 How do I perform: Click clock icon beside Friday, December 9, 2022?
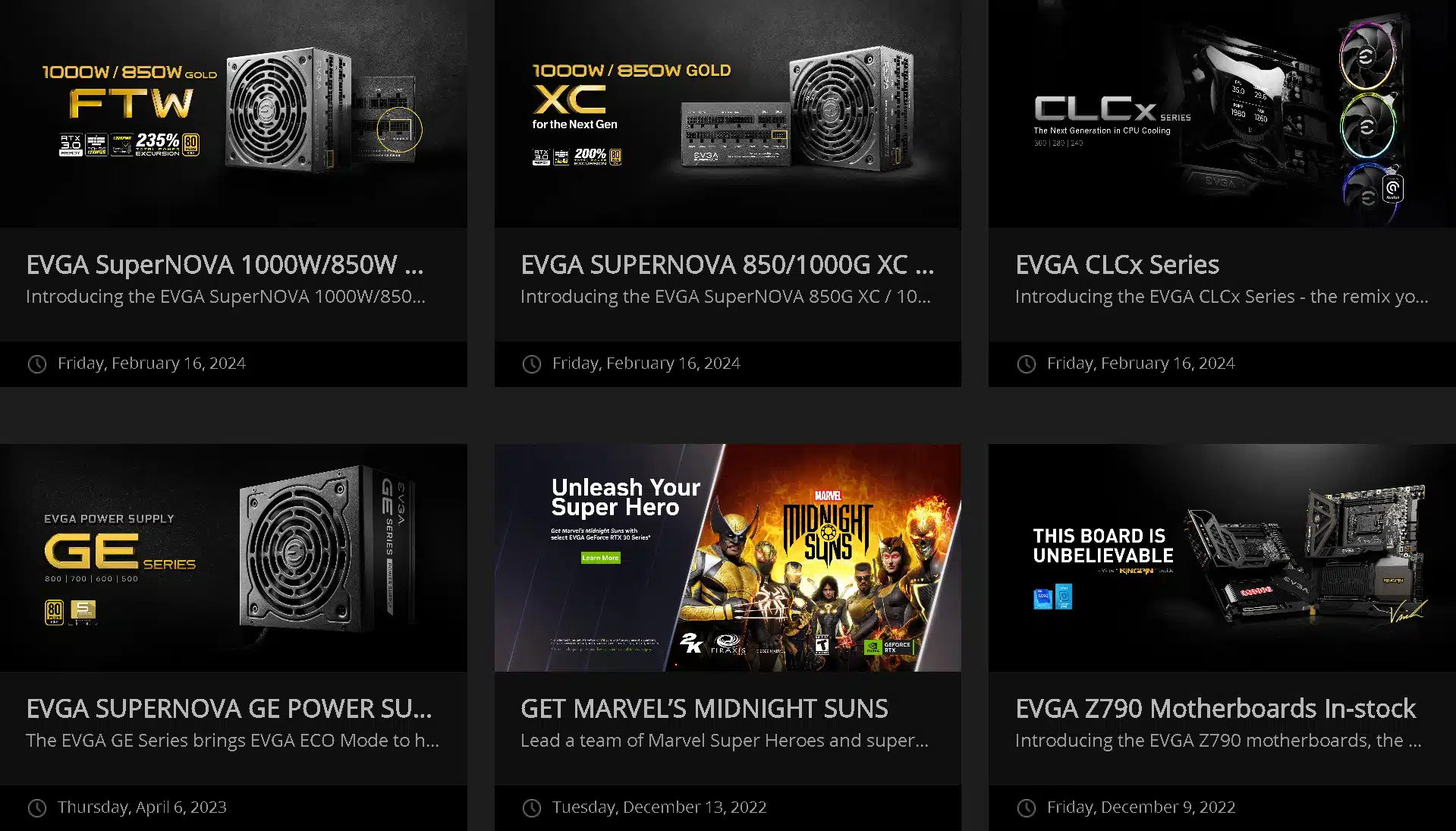(x=1027, y=807)
